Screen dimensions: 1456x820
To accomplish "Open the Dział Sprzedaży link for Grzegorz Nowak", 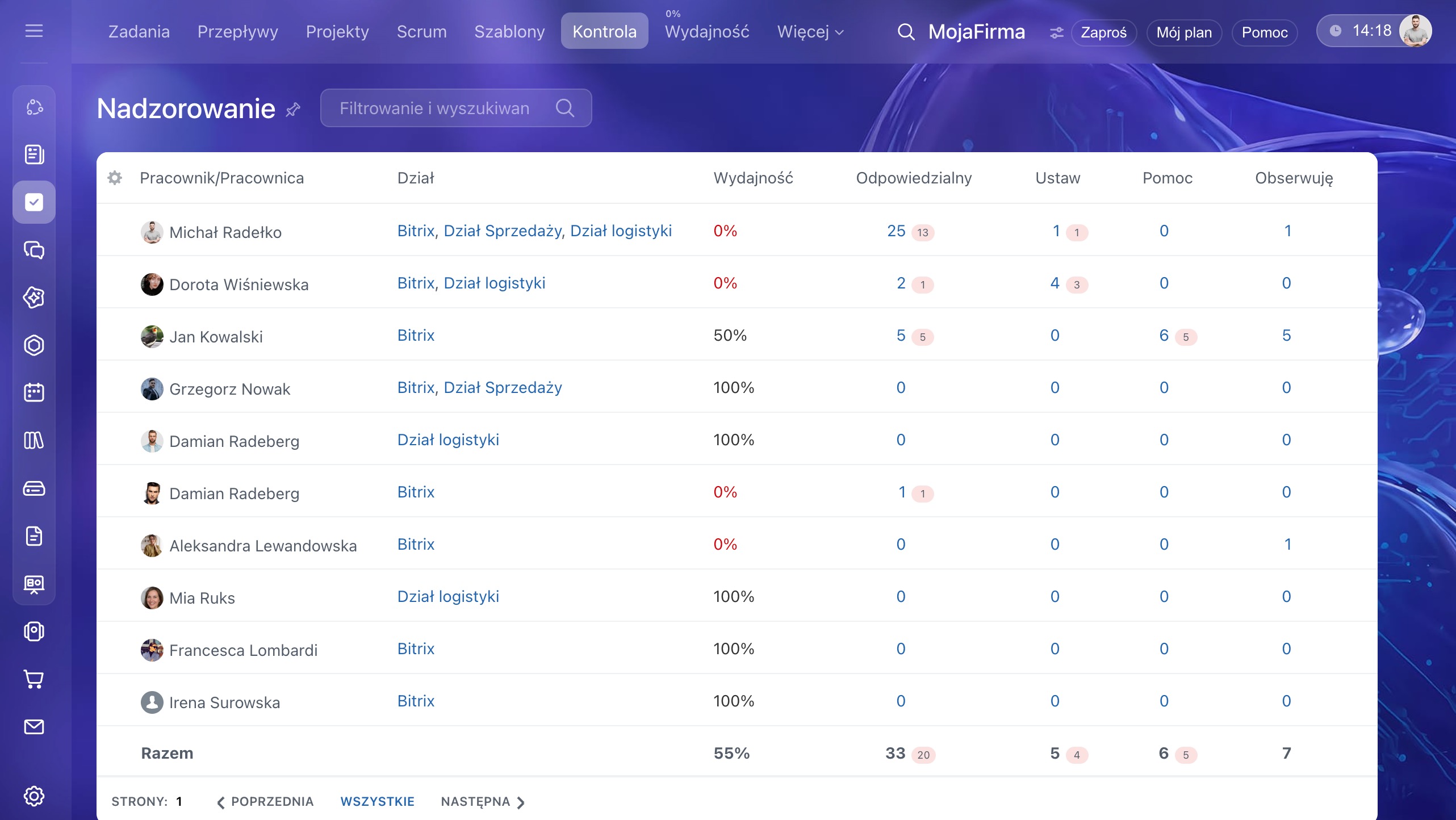I will click(x=503, y=388).
